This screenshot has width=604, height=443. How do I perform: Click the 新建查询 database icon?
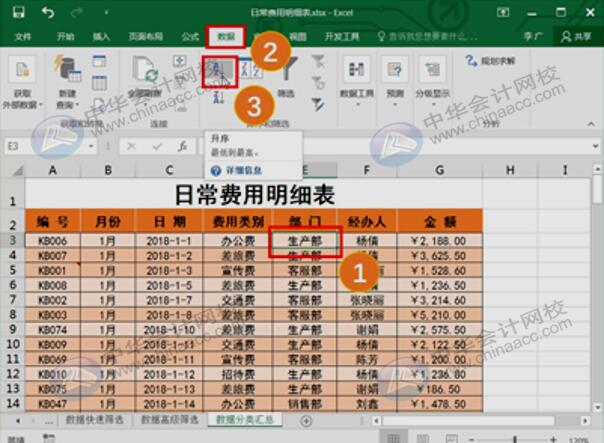67,69
